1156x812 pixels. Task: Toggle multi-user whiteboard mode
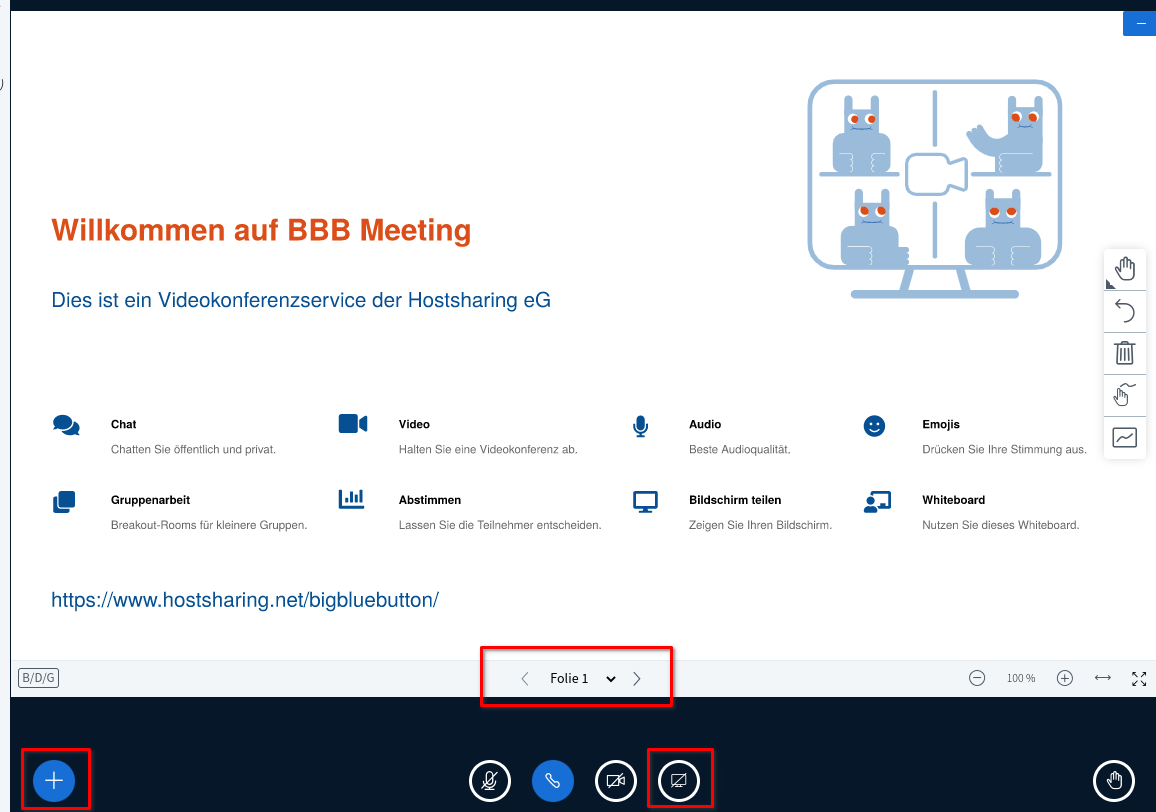(1124, 437)
